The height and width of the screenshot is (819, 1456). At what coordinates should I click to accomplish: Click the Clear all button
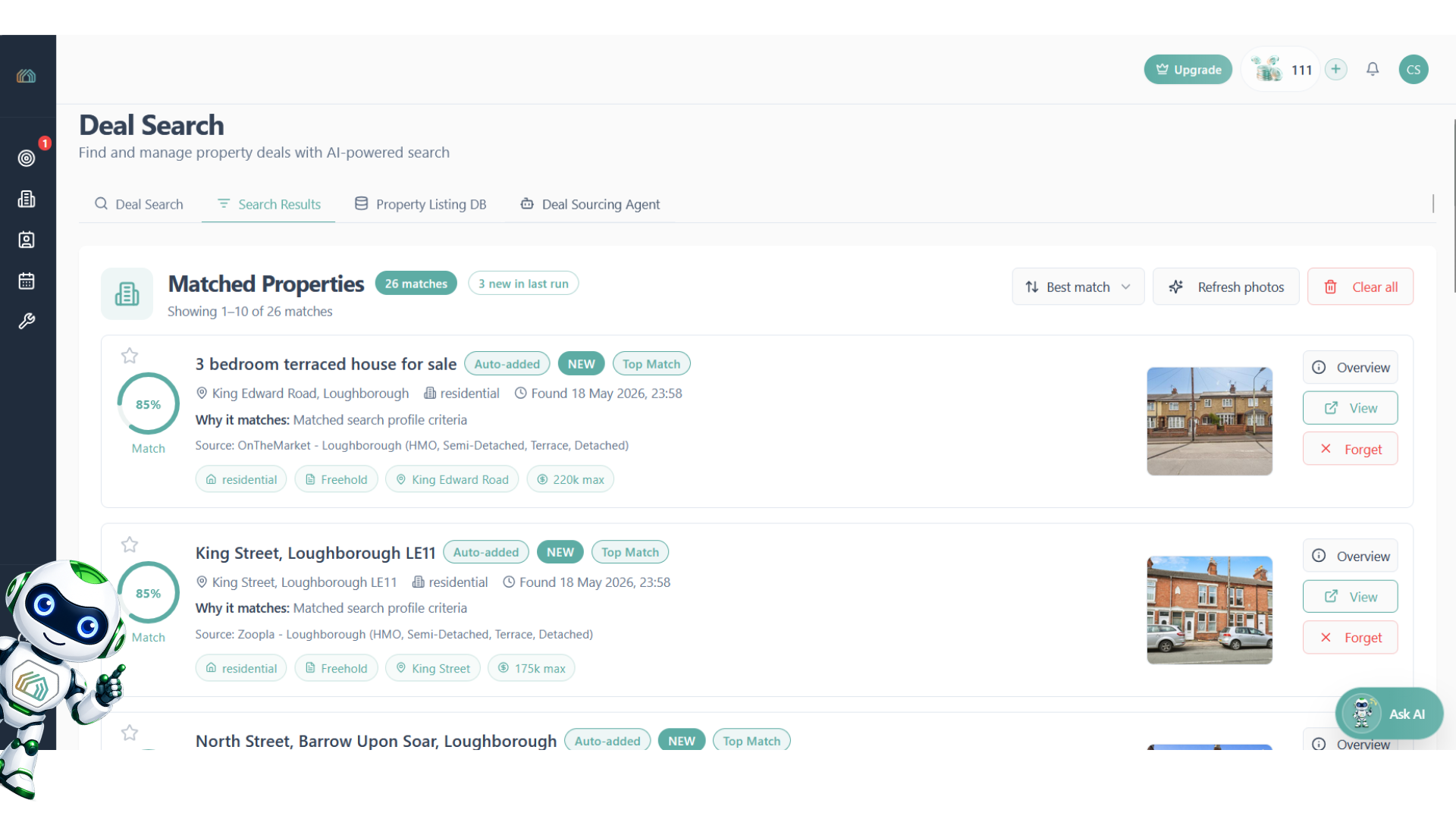pyautogui.click(x=1360, y=287)
